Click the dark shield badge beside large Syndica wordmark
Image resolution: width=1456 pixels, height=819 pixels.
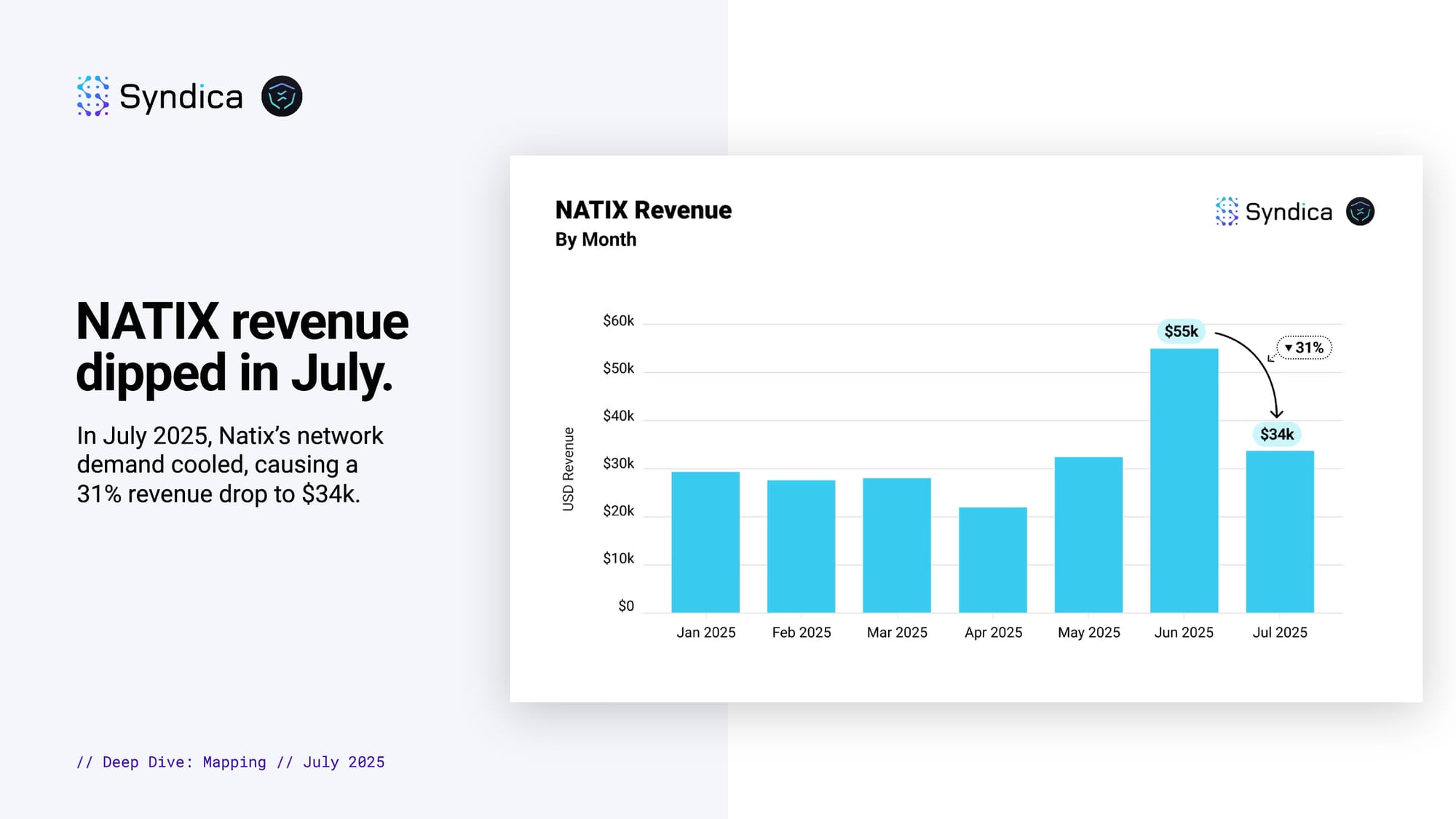(x=282, y=96)
